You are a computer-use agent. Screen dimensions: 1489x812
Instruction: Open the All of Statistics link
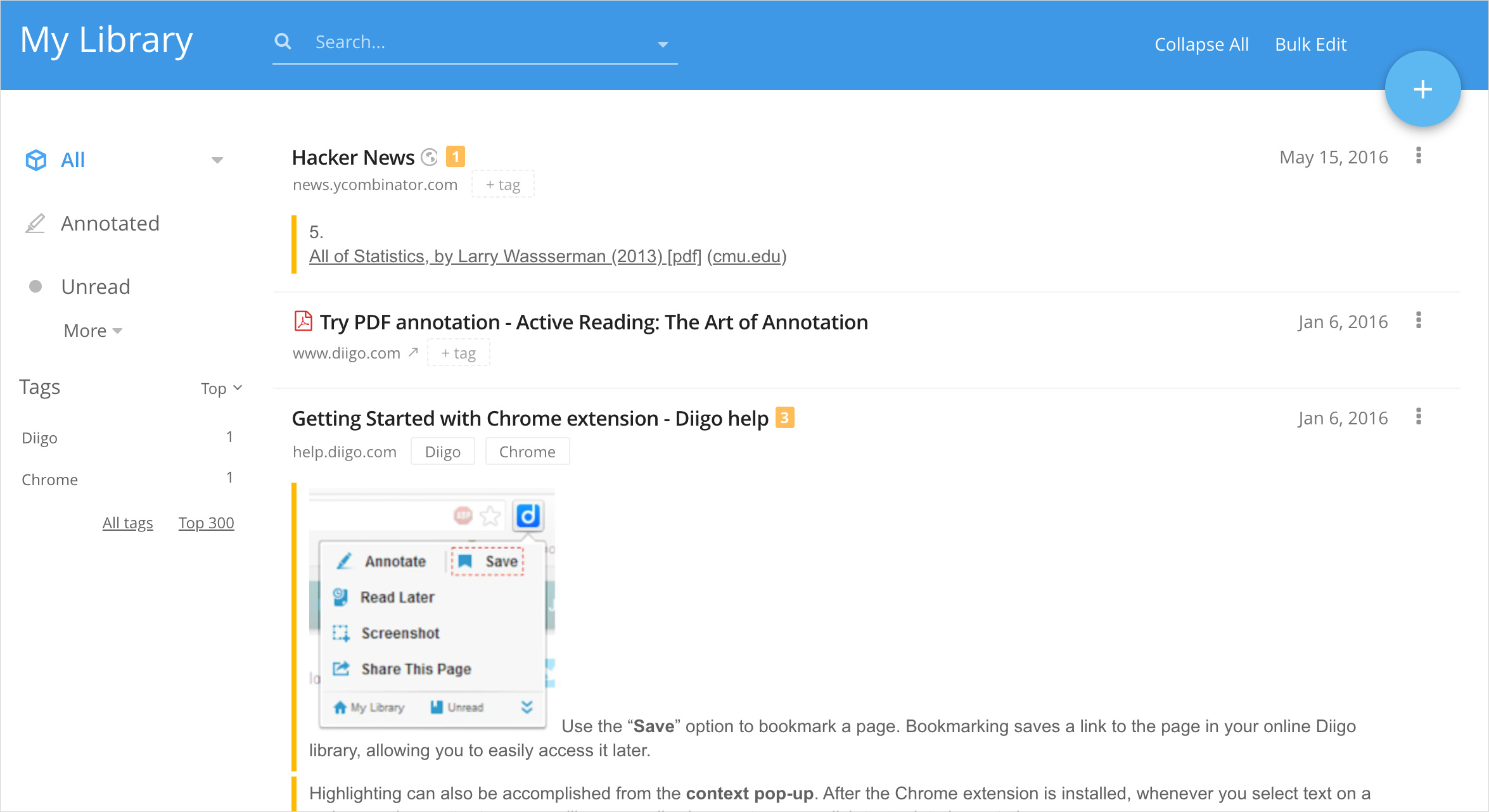click(x=505, y=256)
